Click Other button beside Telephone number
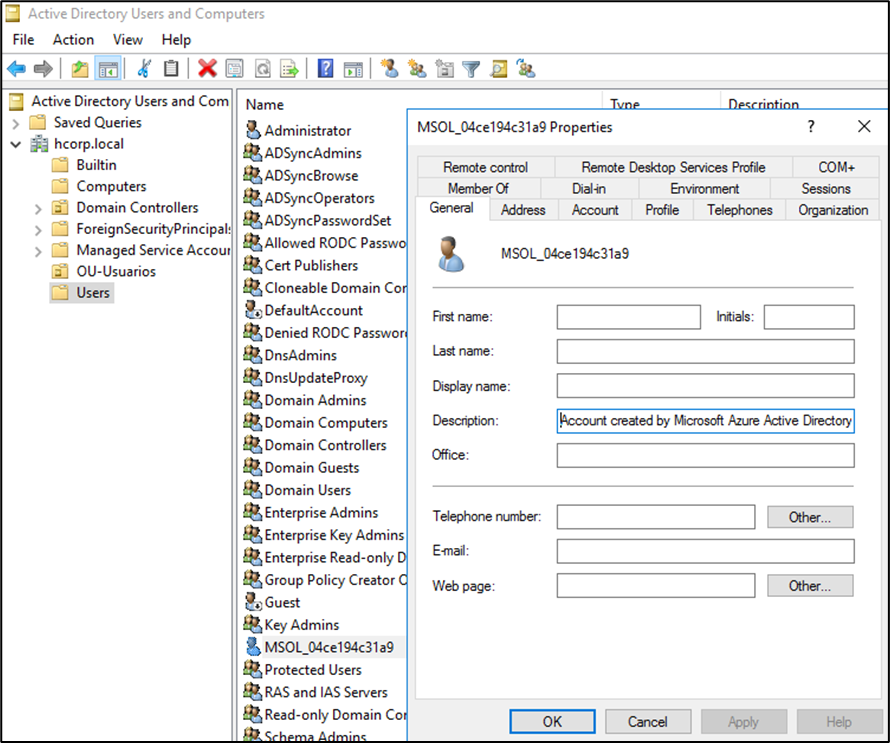 (x=810, y=517)
